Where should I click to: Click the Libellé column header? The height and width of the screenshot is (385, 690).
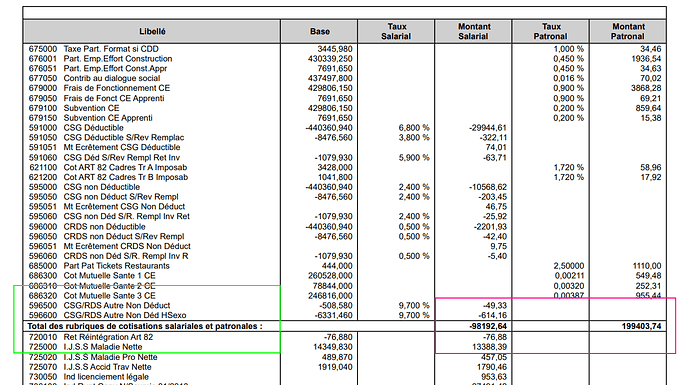(152, 31)
